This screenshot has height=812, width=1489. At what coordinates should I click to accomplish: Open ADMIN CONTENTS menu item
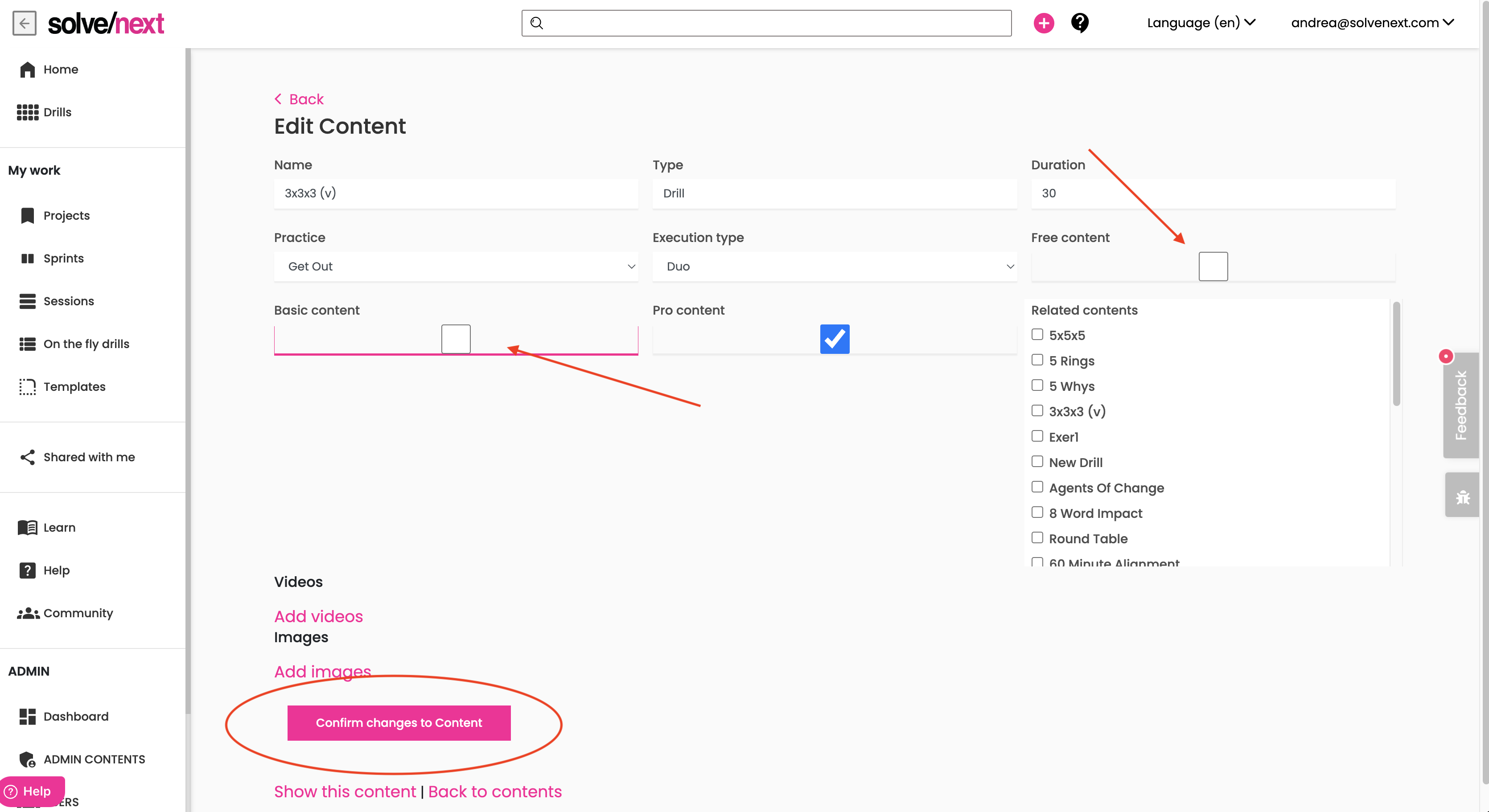tap(94, 759)
